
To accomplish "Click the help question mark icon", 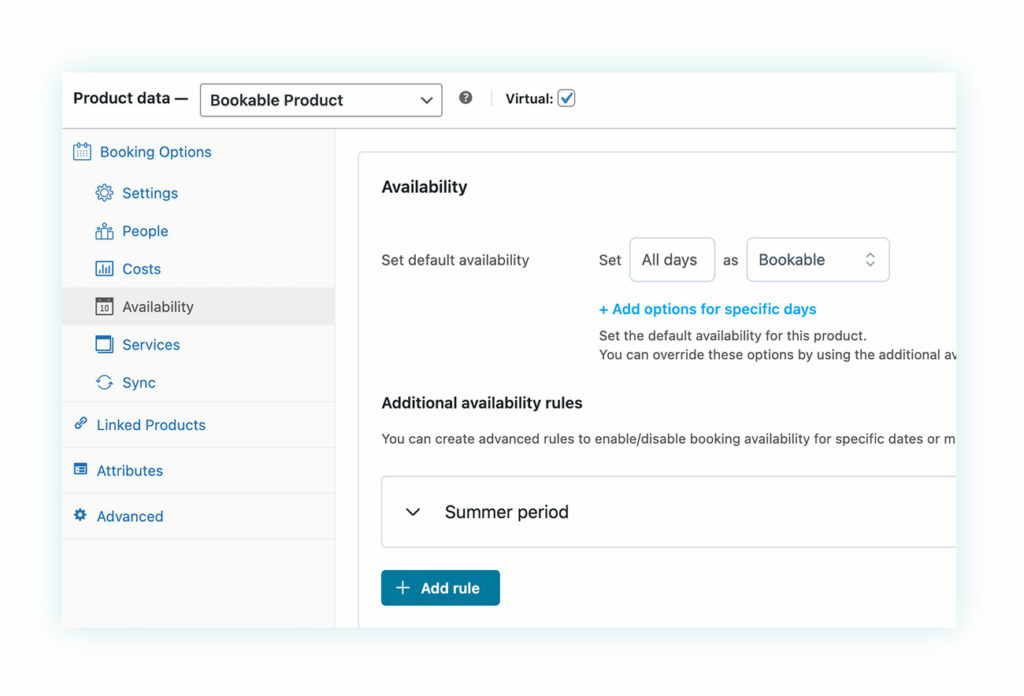I will pyautogui.click(x=466, y=98).
